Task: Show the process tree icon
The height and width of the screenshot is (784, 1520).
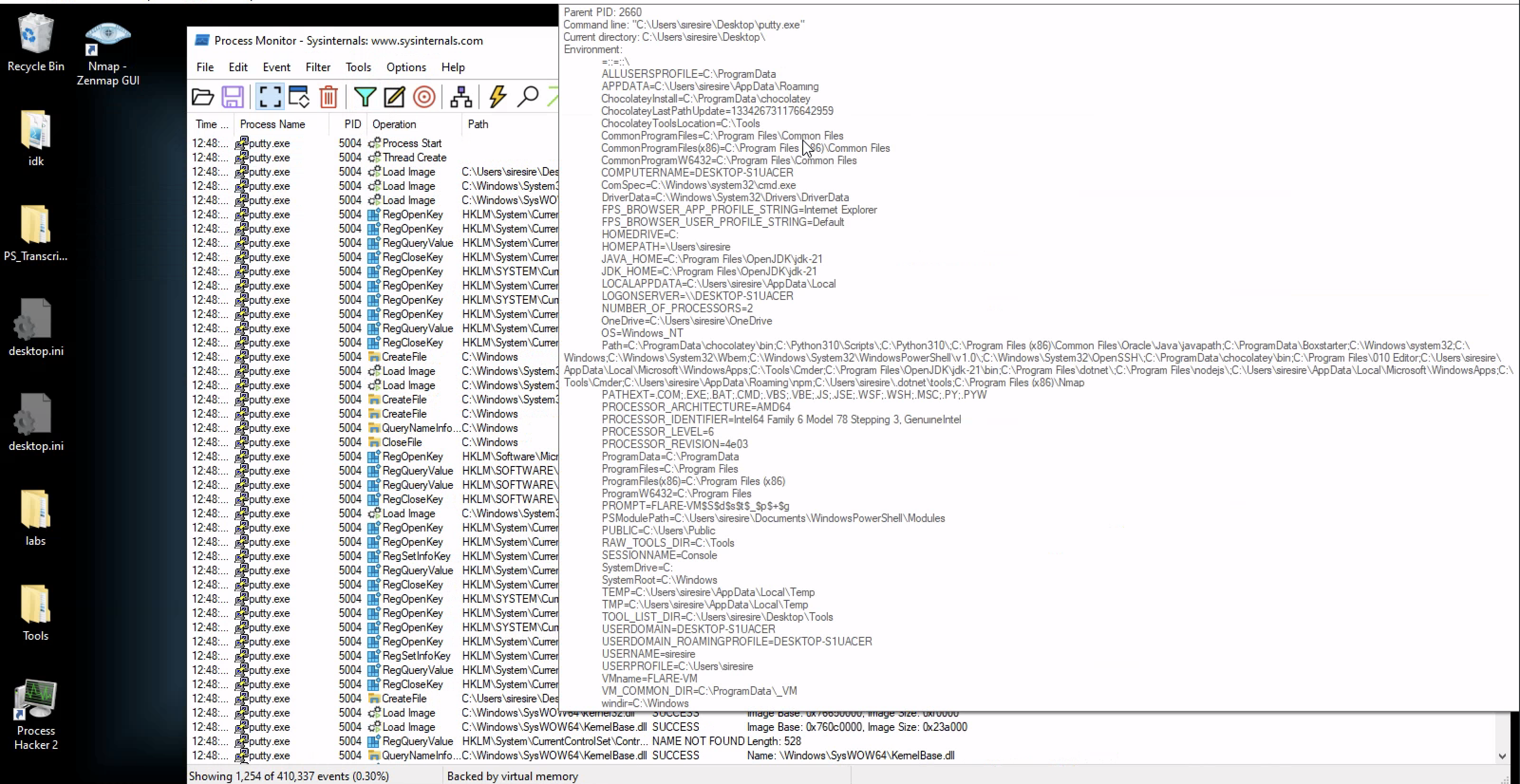Action: click(x=461, y=97)
